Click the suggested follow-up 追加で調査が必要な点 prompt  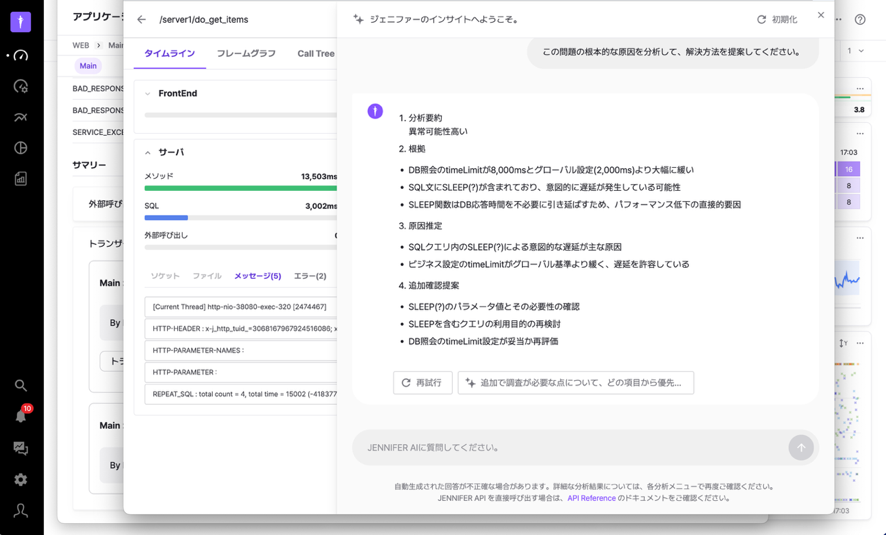[x=575, y=383]
